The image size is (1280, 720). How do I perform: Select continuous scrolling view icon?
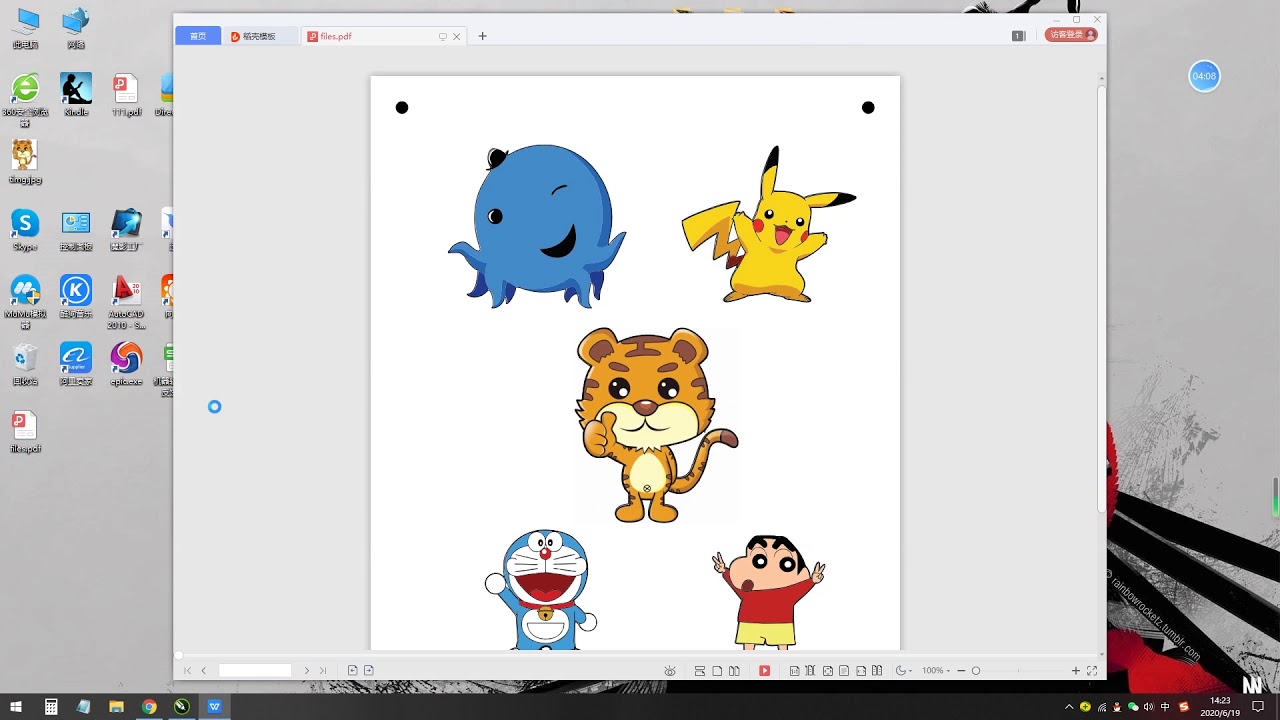[700, 671]
